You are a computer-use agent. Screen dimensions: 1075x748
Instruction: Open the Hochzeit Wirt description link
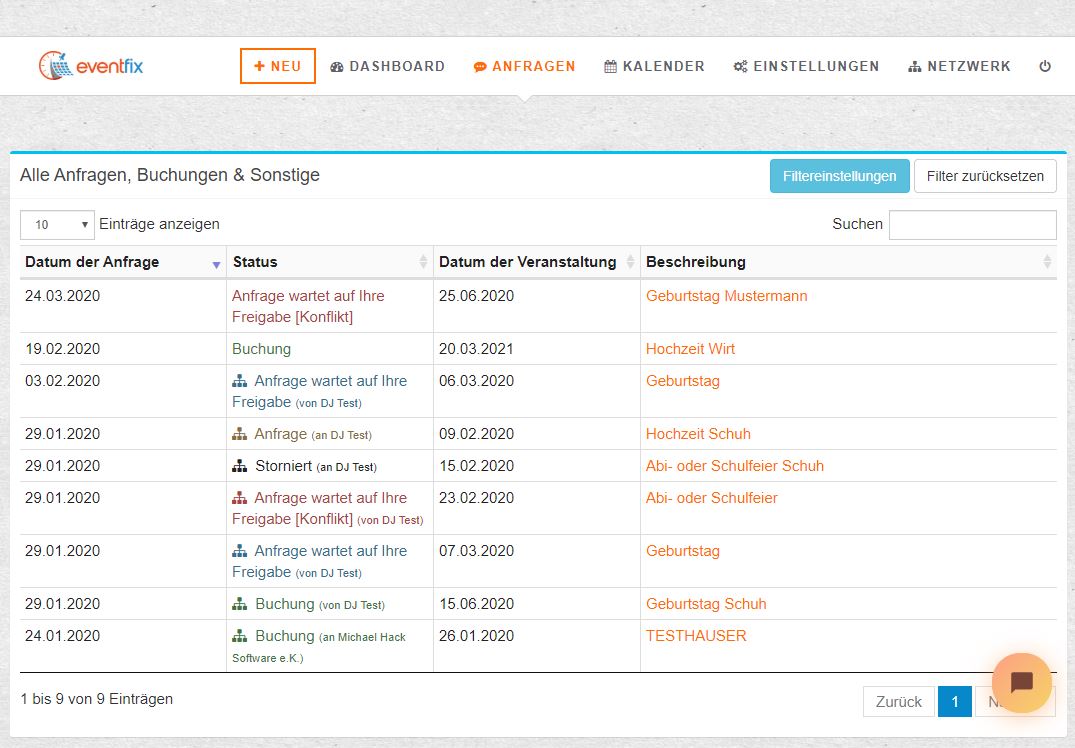[x=690, y=349]
